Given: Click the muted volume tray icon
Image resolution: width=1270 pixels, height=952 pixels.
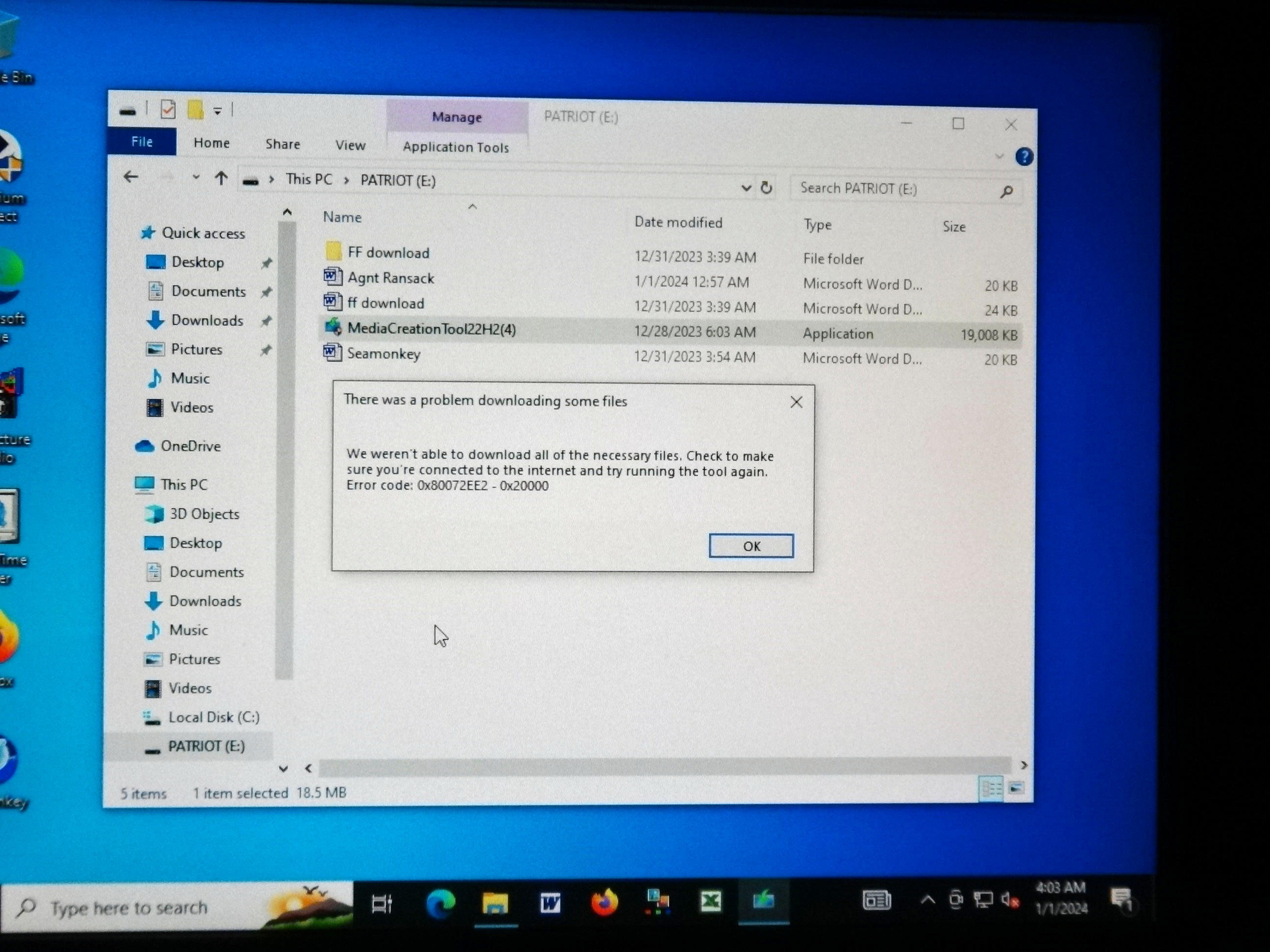Looking at the screenshot, I should pos(1010,900).
